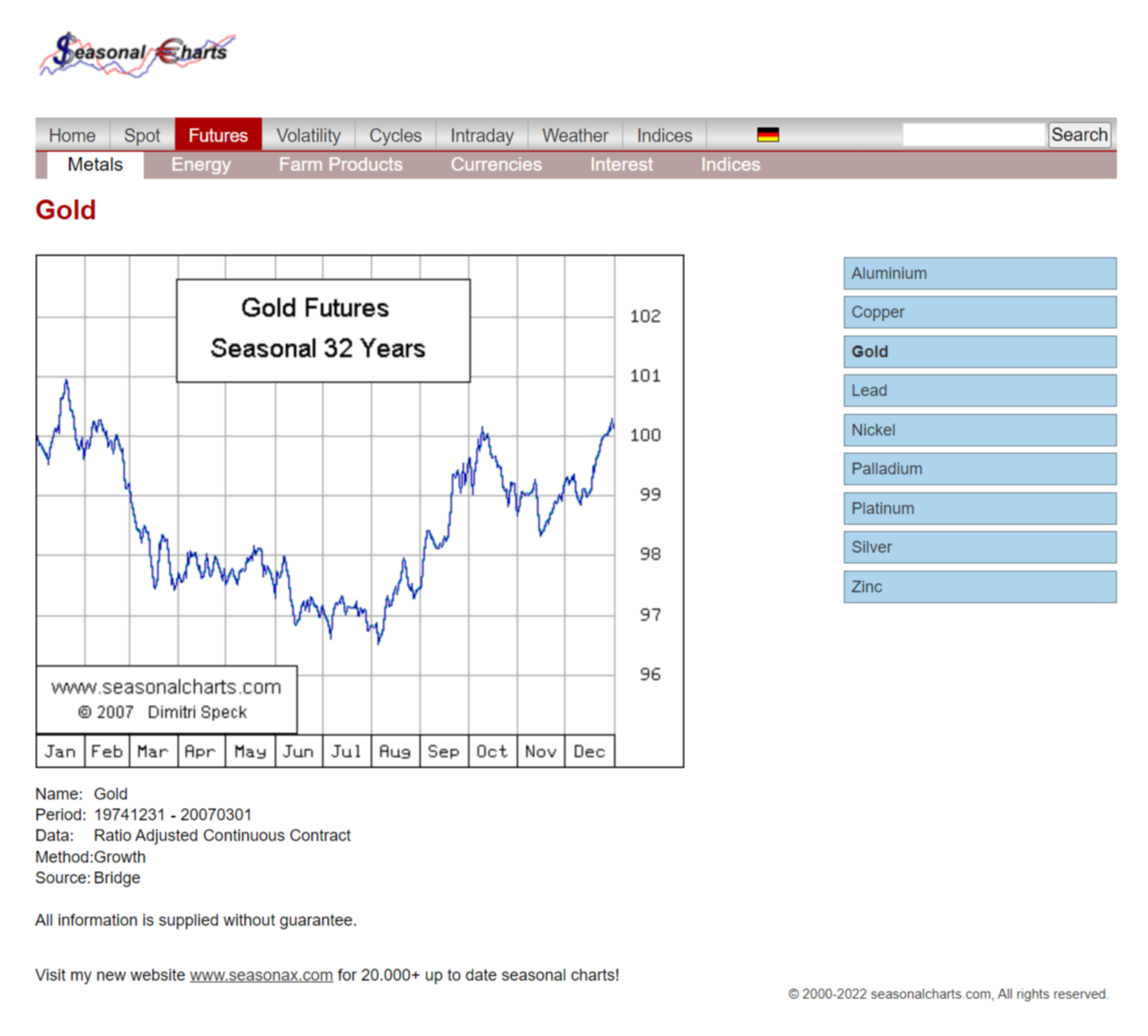Select Palladium in the sidebar list
1148x1036 pixels.
click(979, 469)
